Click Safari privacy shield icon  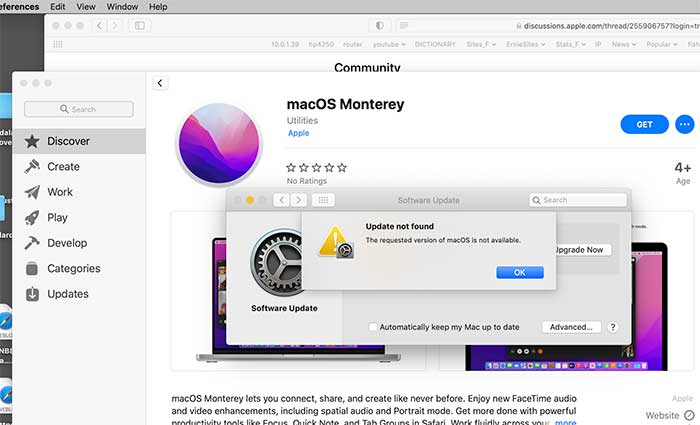(379, 25)
